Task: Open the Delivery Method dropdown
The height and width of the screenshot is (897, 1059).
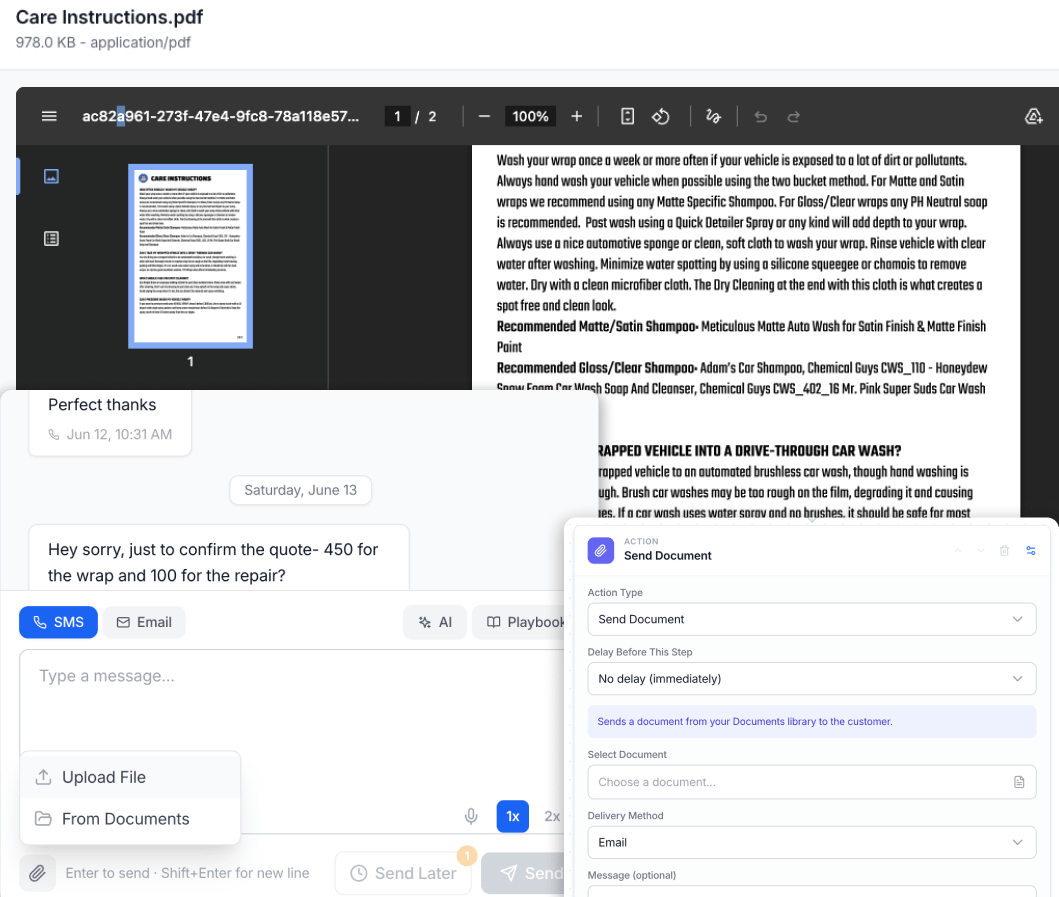Action: [x=812, y=842]
